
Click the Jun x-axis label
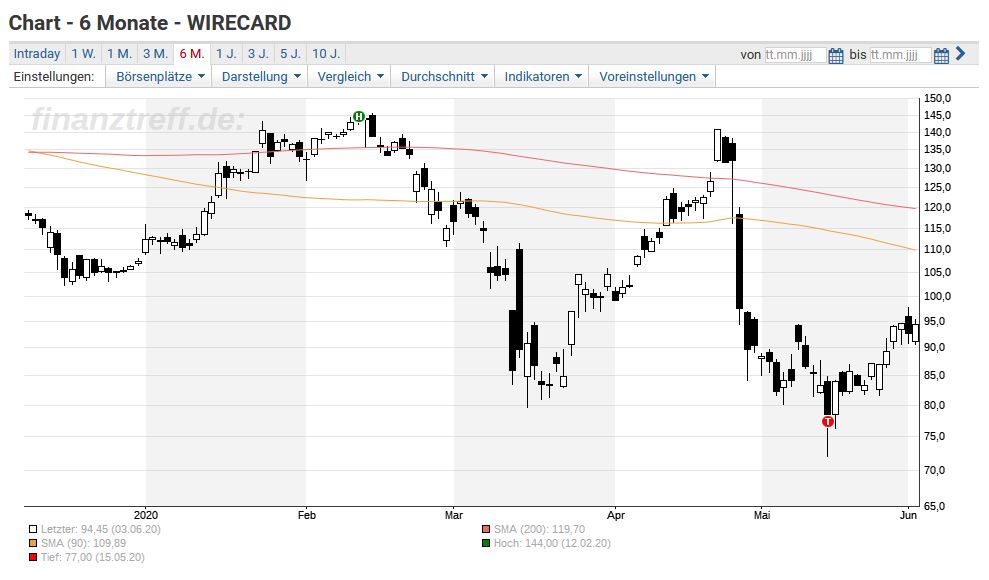point(908,515)
